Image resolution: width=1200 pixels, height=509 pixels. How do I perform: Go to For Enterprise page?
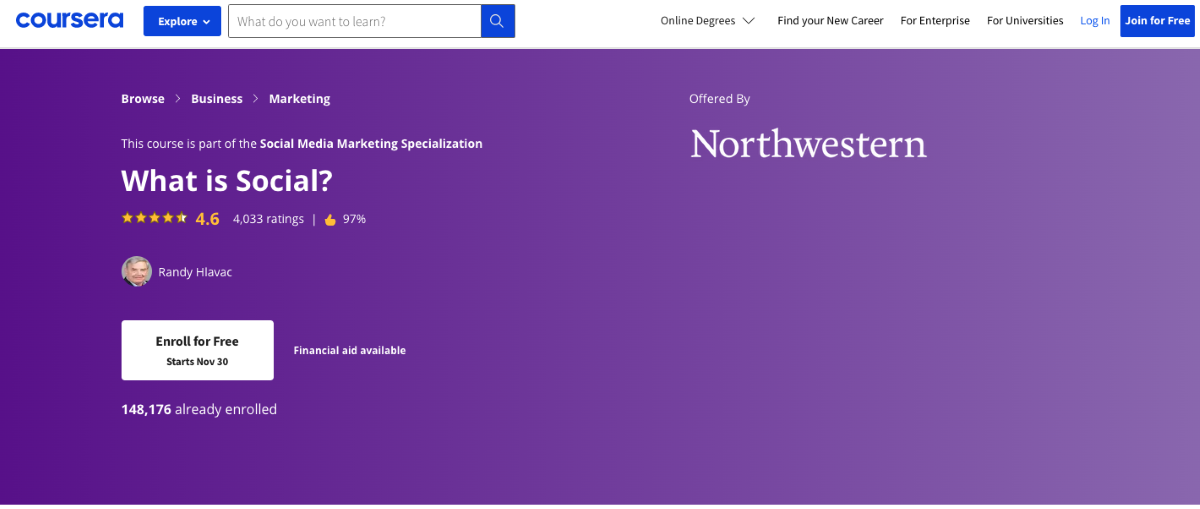935,21
